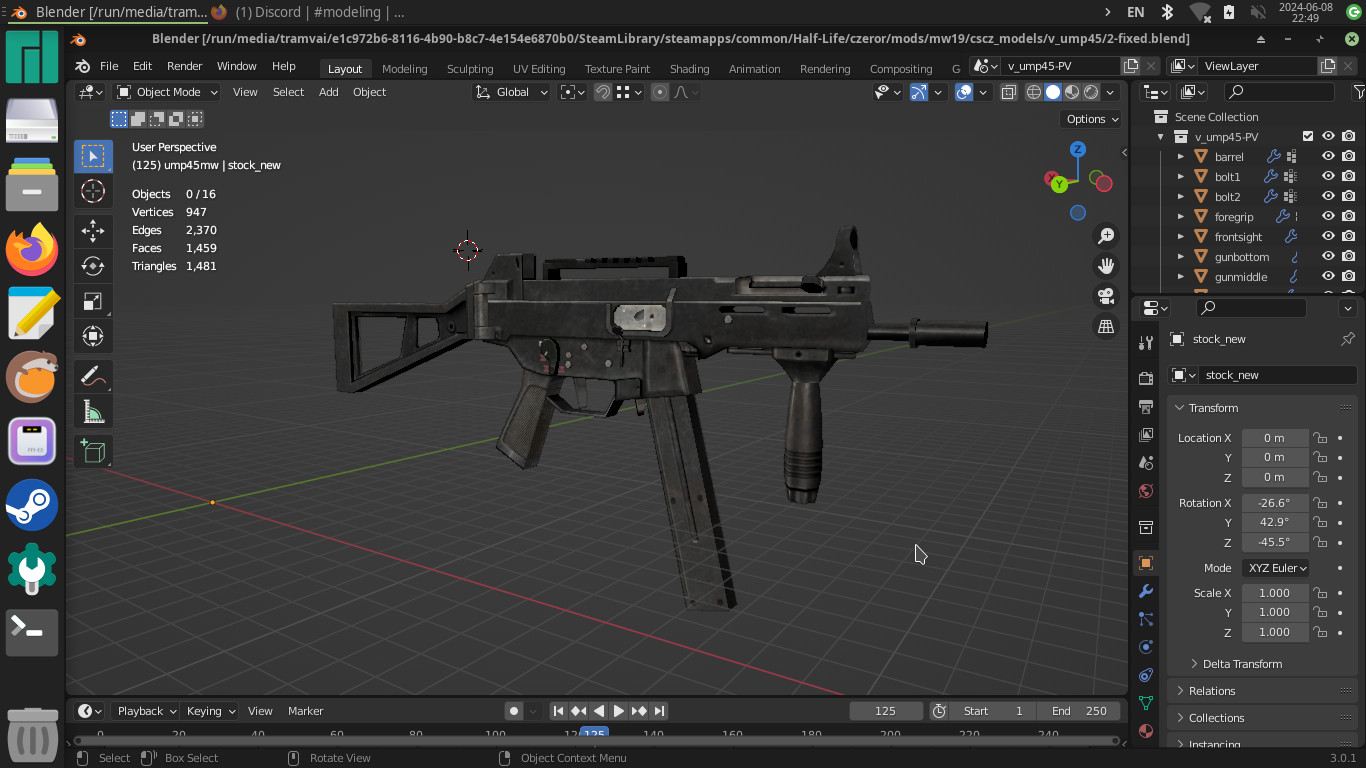Screen dimensions: 1366x768
Task: Click the Annotate tool in the toolbar
Action: (x=93, y=375)
